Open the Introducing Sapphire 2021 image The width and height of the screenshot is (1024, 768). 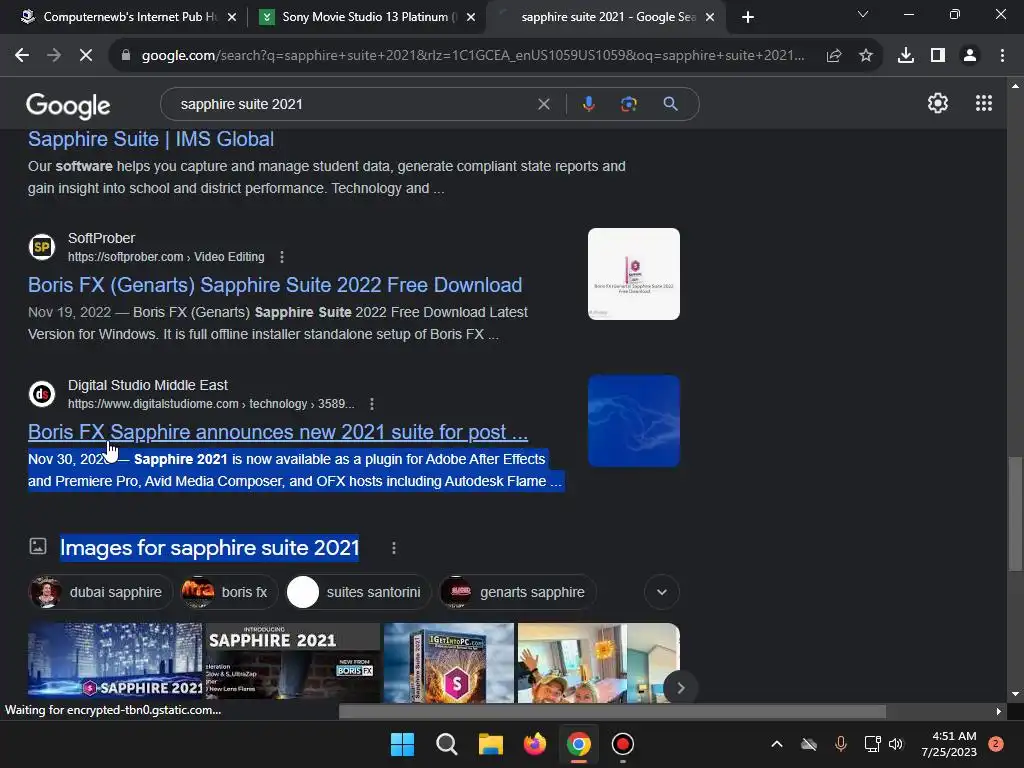click(293, 662)
